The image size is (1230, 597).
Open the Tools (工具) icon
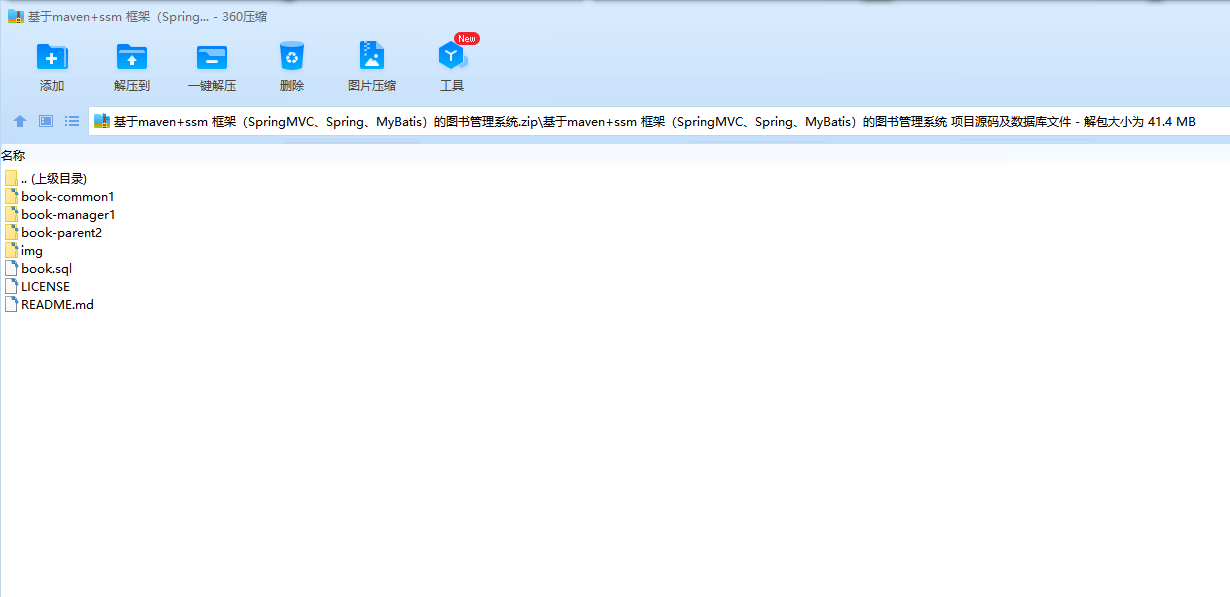pyautogui.click(x=452, y=56)
